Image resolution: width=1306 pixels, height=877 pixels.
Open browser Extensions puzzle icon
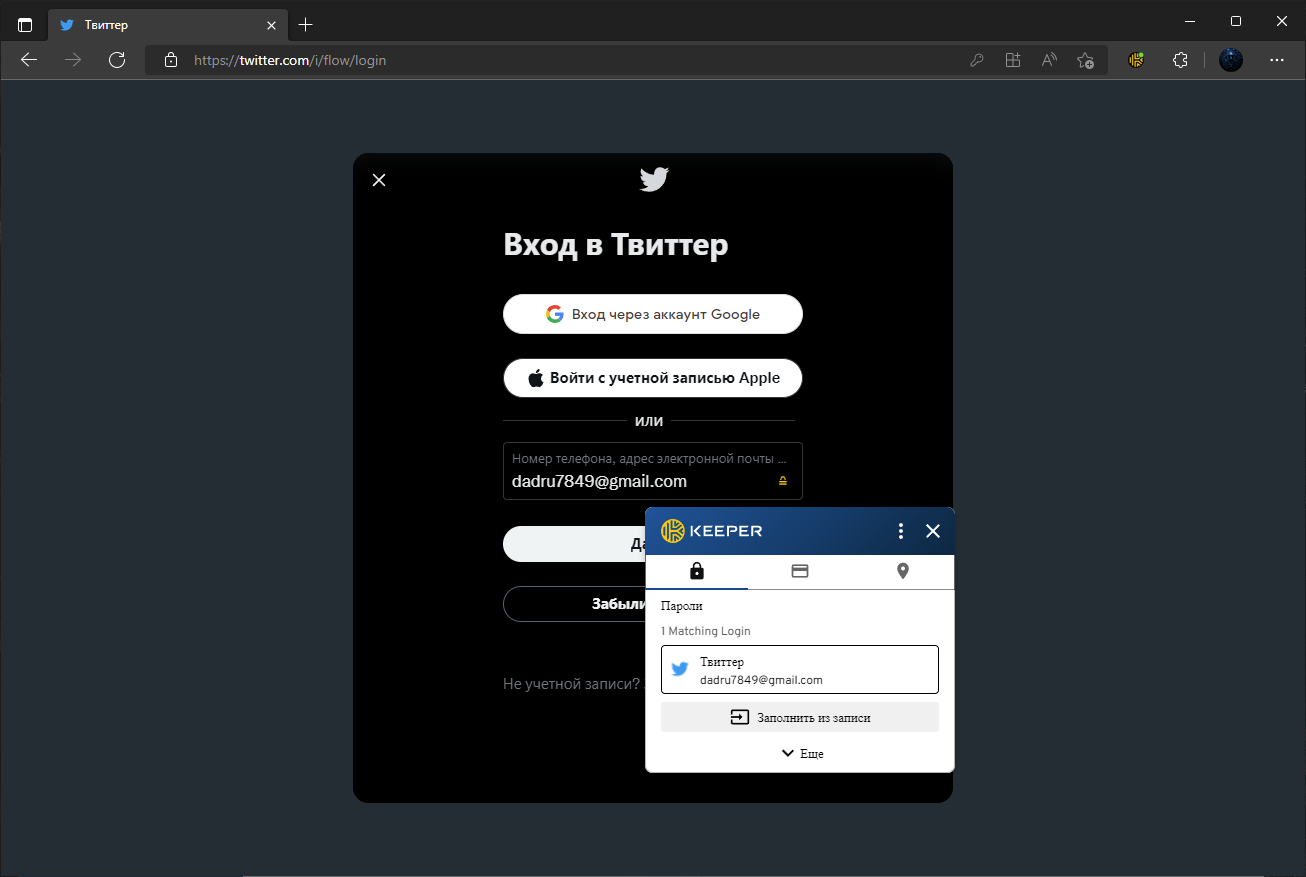coord(1180,60)
